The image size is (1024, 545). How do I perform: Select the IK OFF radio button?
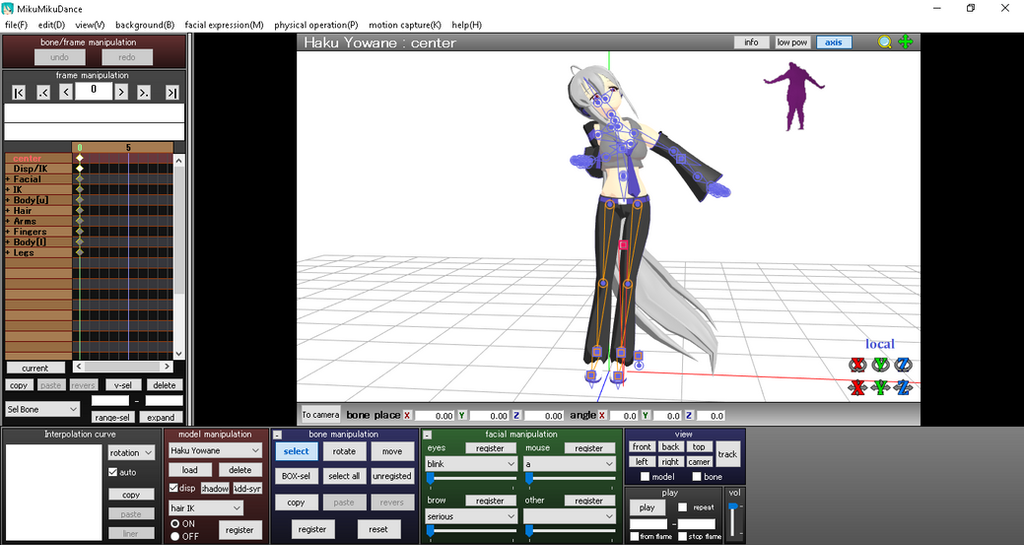tap(175, 536)
